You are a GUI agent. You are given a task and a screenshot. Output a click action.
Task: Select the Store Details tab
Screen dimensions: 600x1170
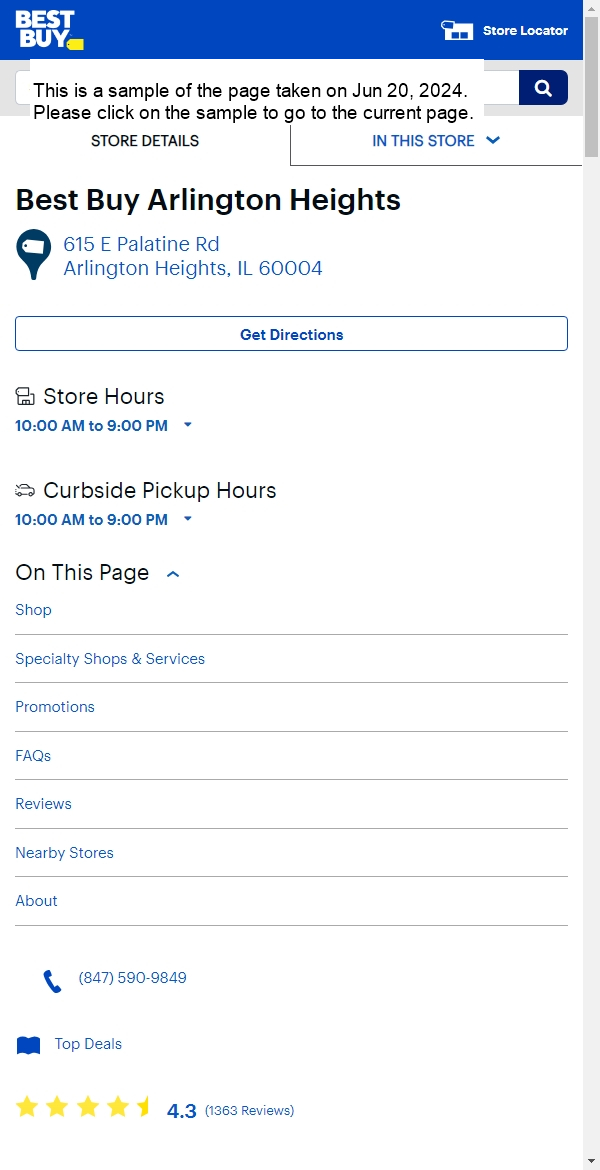pos(145,141)
